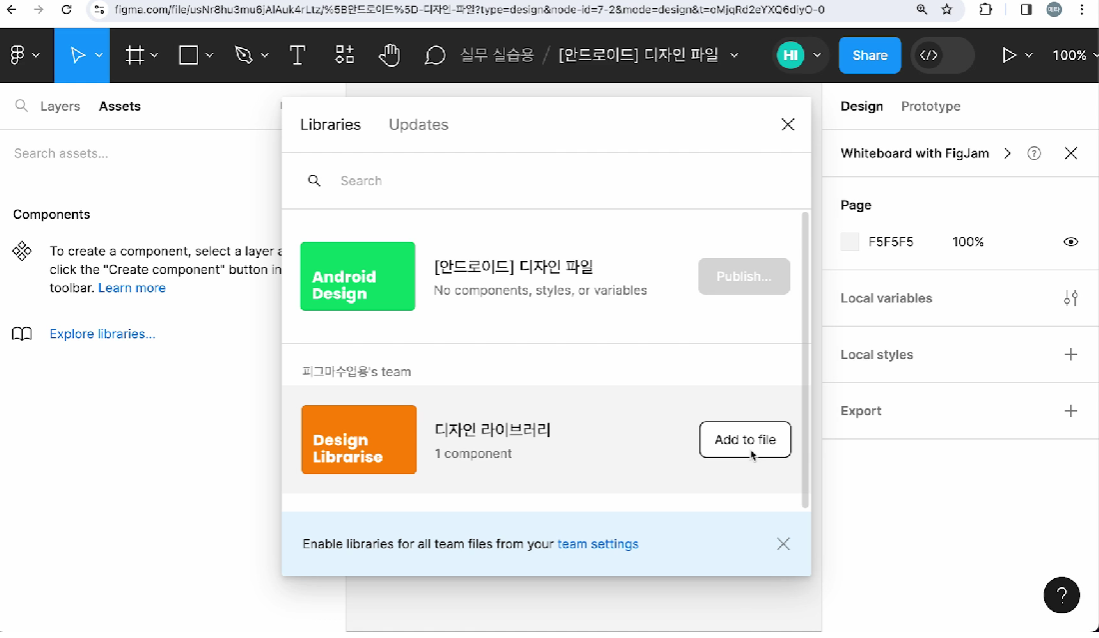The image size is (1099, 638).
Task: Select the Pen tool
Action: (243, 55)
